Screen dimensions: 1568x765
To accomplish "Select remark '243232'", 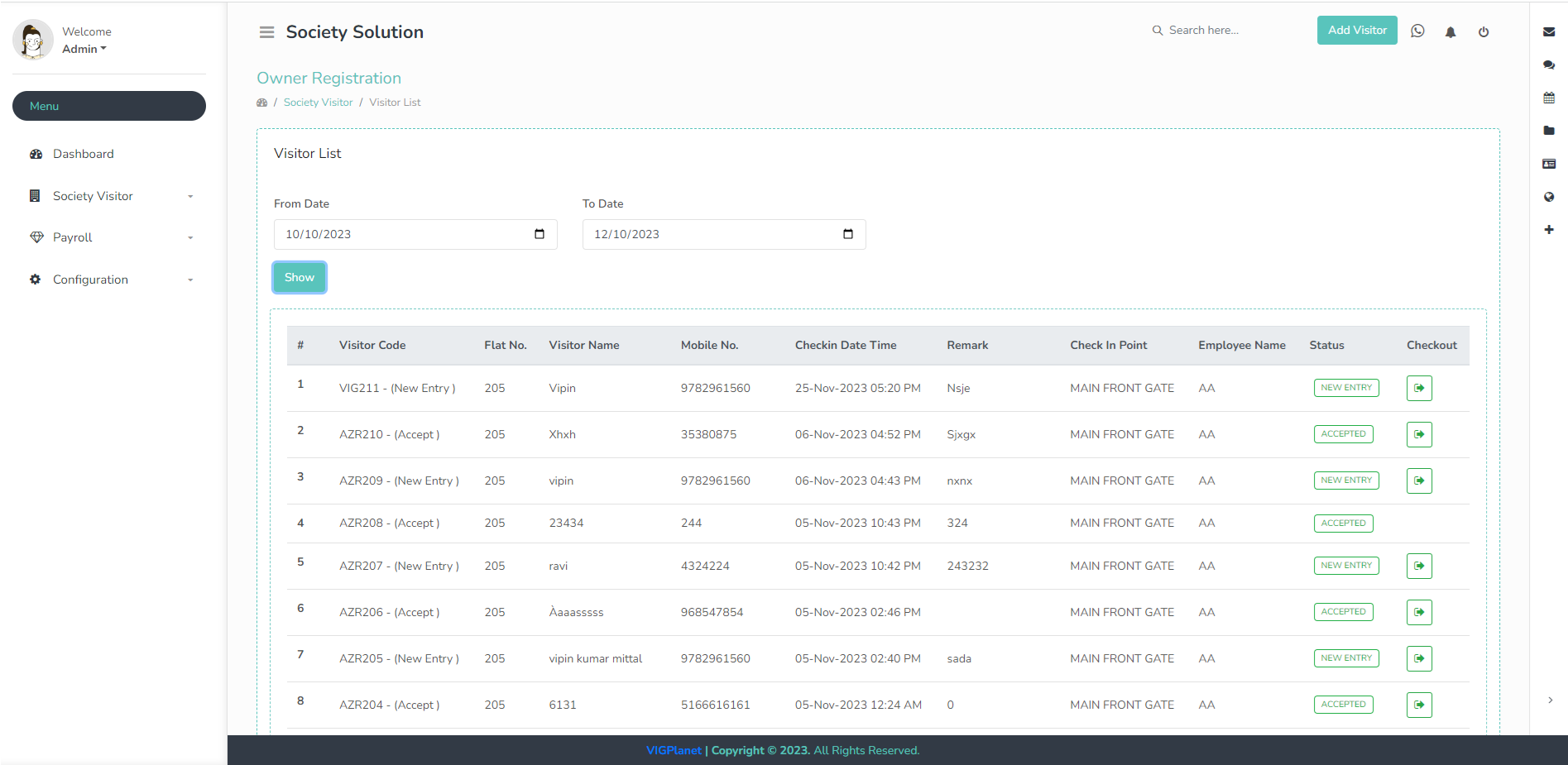I will pos(967,566).
